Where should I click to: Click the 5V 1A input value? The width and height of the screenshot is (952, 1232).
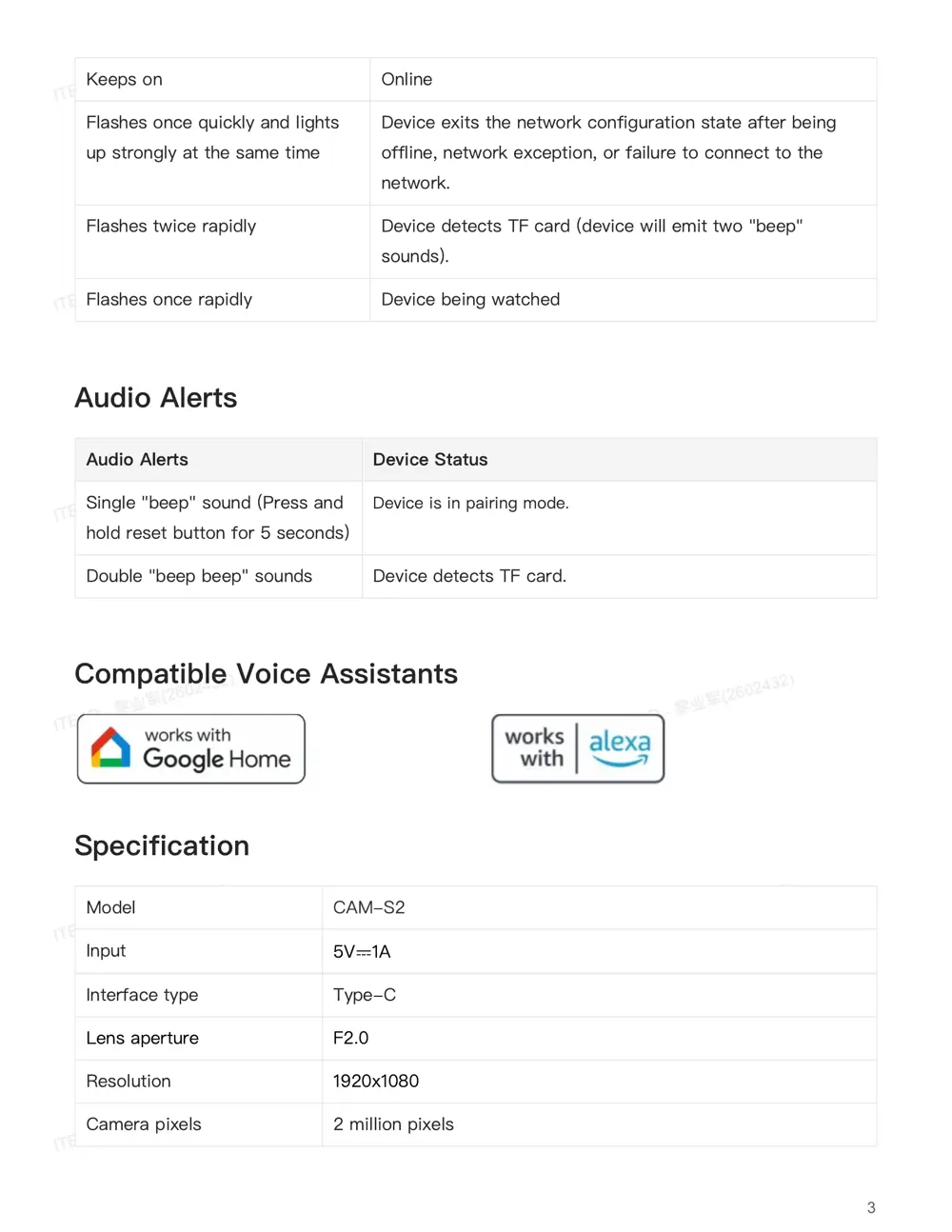click(362, 951)
